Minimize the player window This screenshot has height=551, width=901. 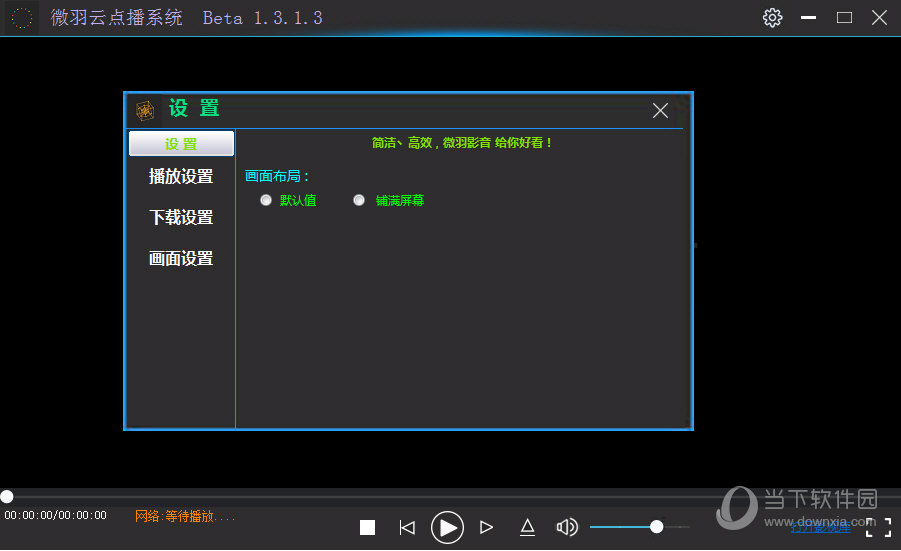pyautogui.click(x=808, y=18)
